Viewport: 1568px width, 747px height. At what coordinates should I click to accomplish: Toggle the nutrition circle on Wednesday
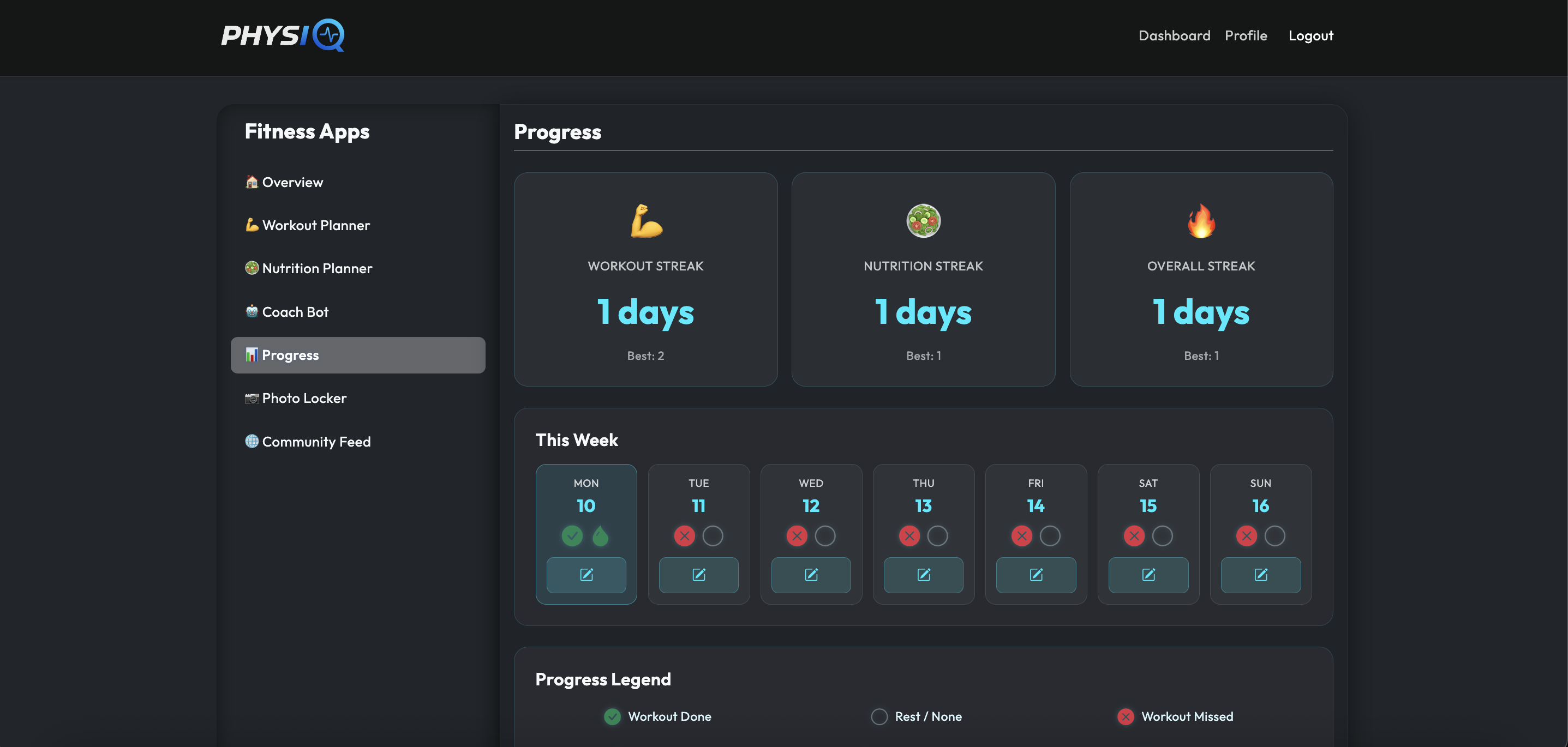[825, 536]
